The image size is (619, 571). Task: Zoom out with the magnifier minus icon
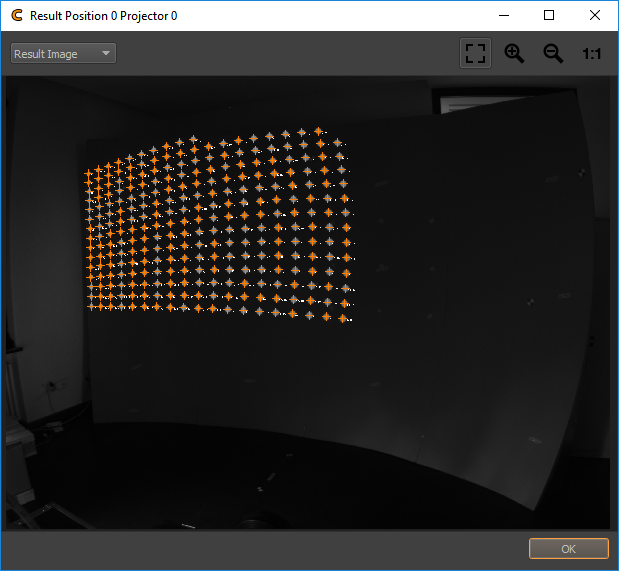tap(553, 54)
